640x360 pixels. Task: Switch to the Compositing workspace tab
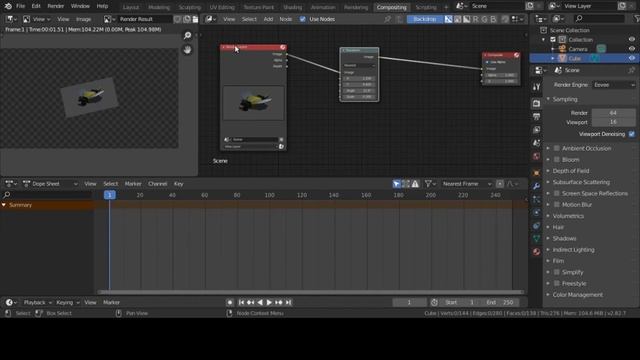coord(391,7)
